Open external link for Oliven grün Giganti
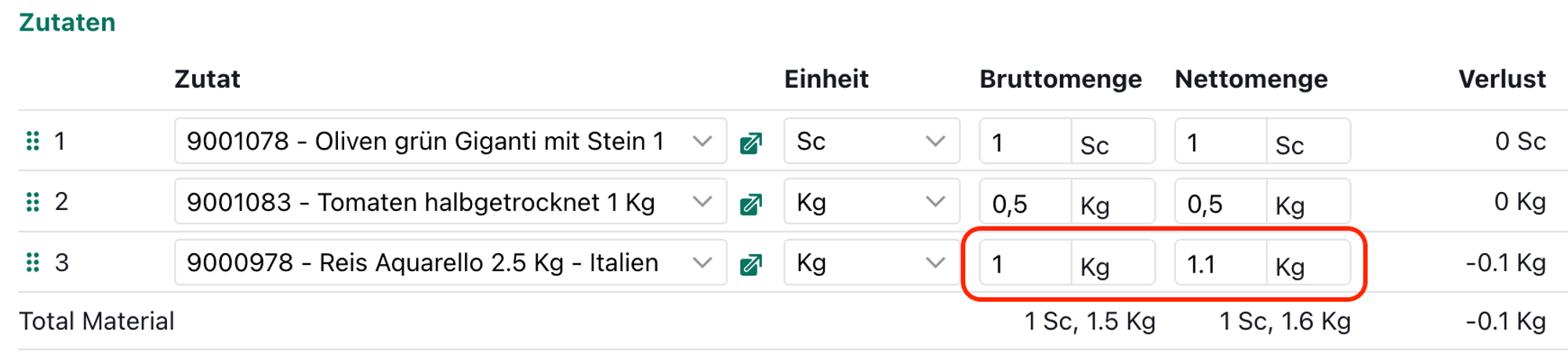Image resolution: width=1568 pixels, height=362 pixels. tap(751, 143)
